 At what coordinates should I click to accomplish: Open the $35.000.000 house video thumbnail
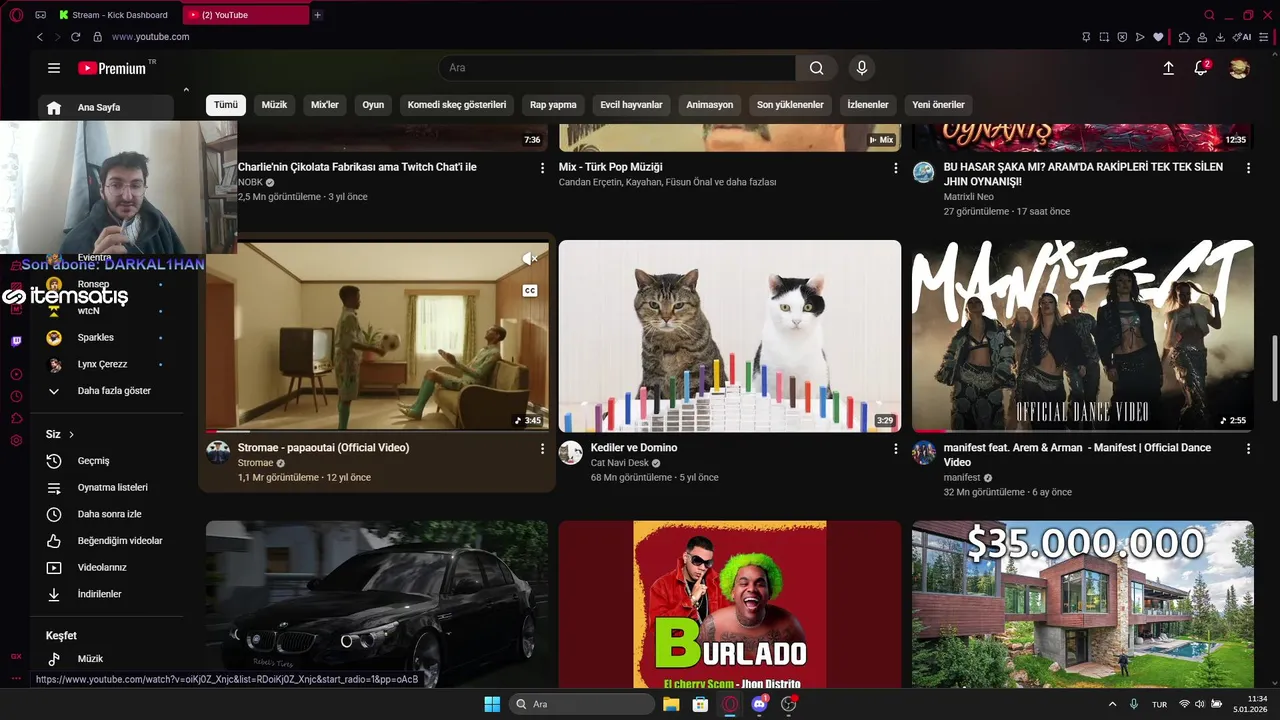[1083, 604]
